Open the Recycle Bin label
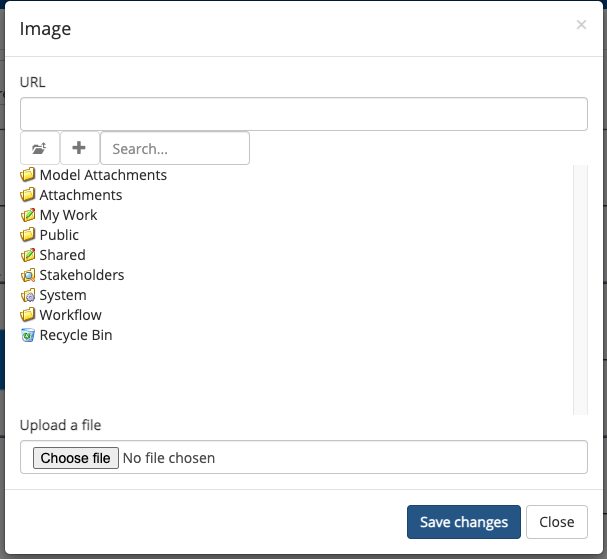 76,335
